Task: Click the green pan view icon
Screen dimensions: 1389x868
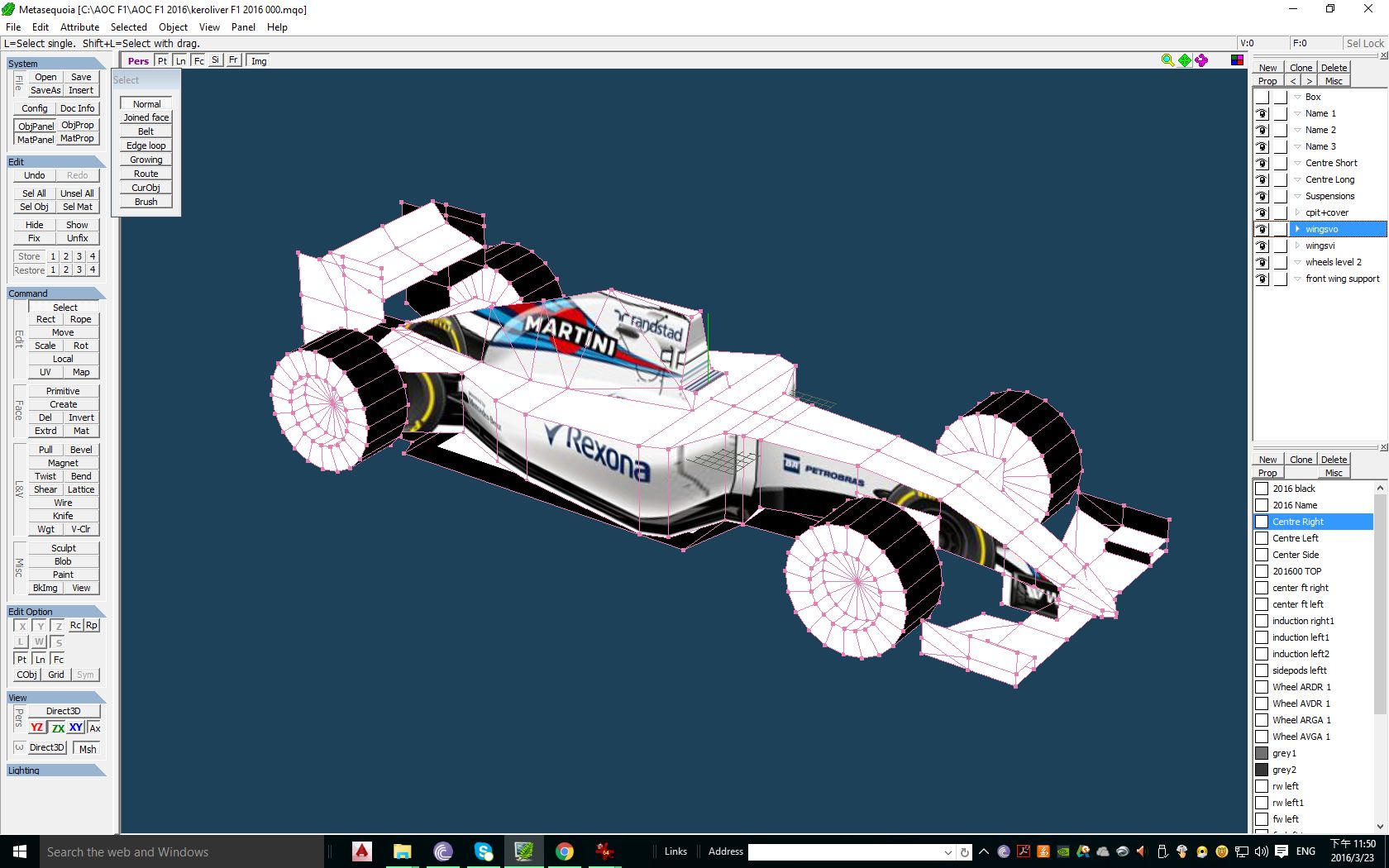Action: pyautogui.click(x=1185, y=60)
